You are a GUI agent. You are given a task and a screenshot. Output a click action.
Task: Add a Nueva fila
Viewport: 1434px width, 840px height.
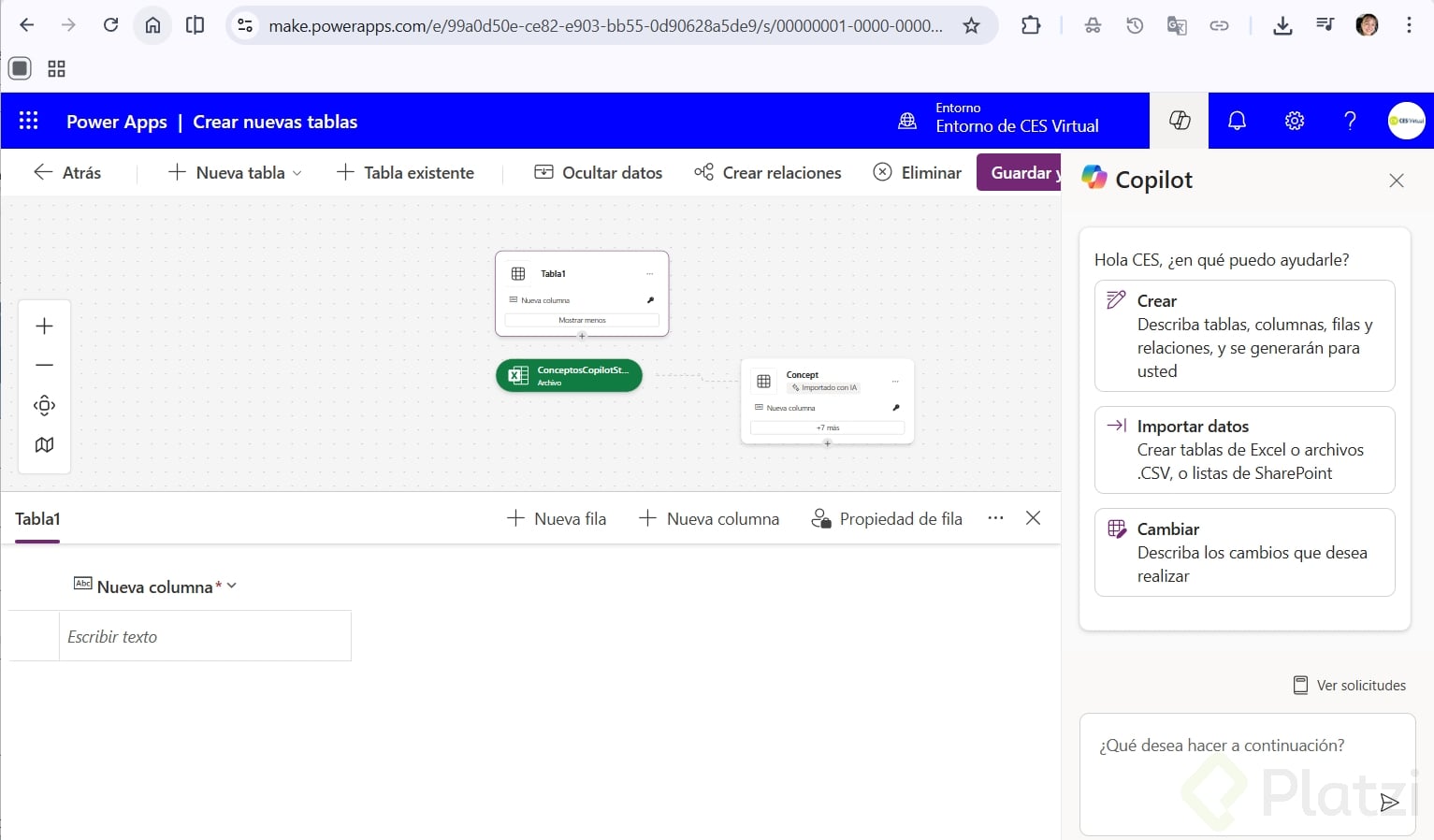pos(556,519)
